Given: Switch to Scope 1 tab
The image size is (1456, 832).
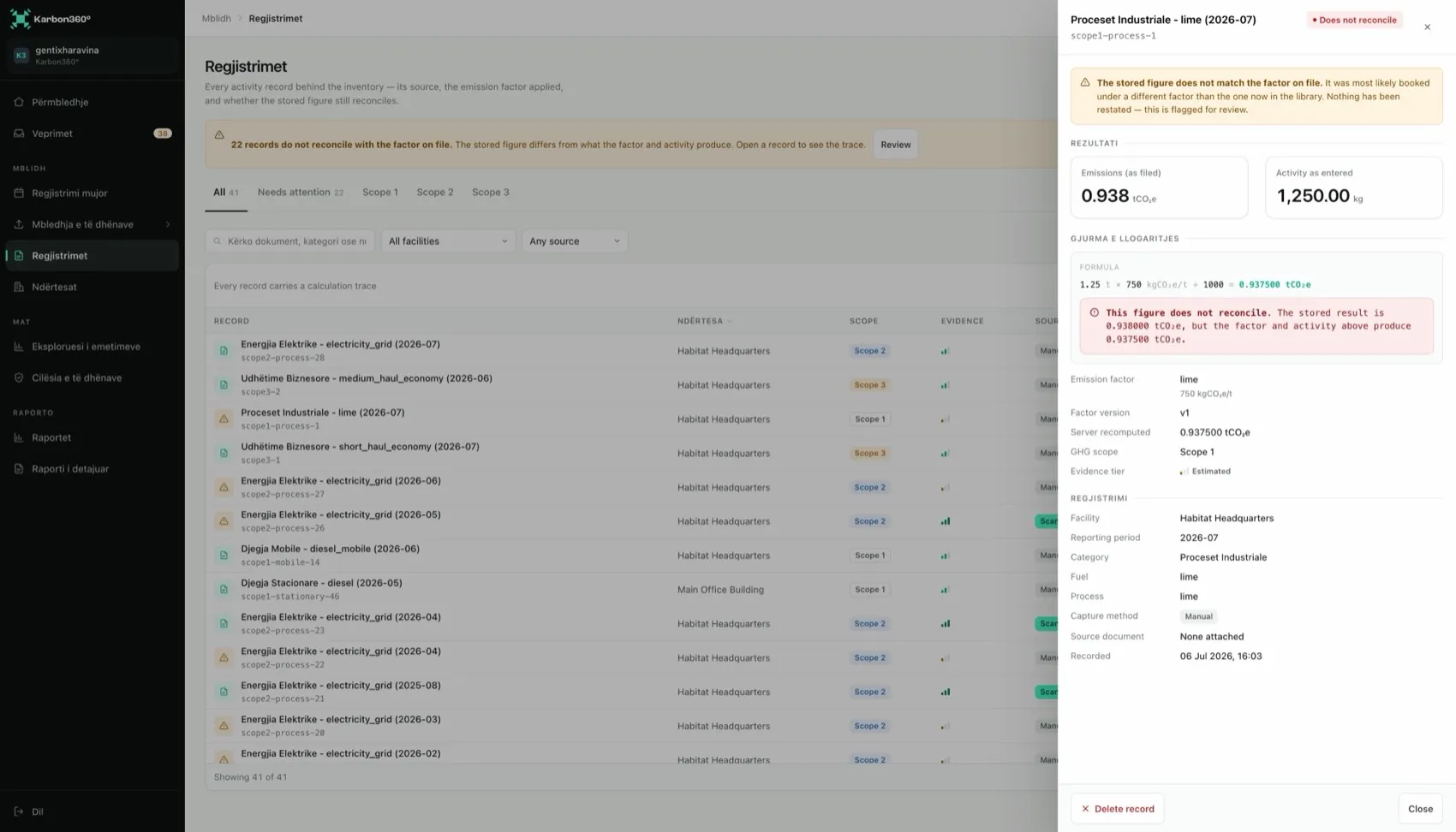Looking at the screenshot, I should (380, 193).
